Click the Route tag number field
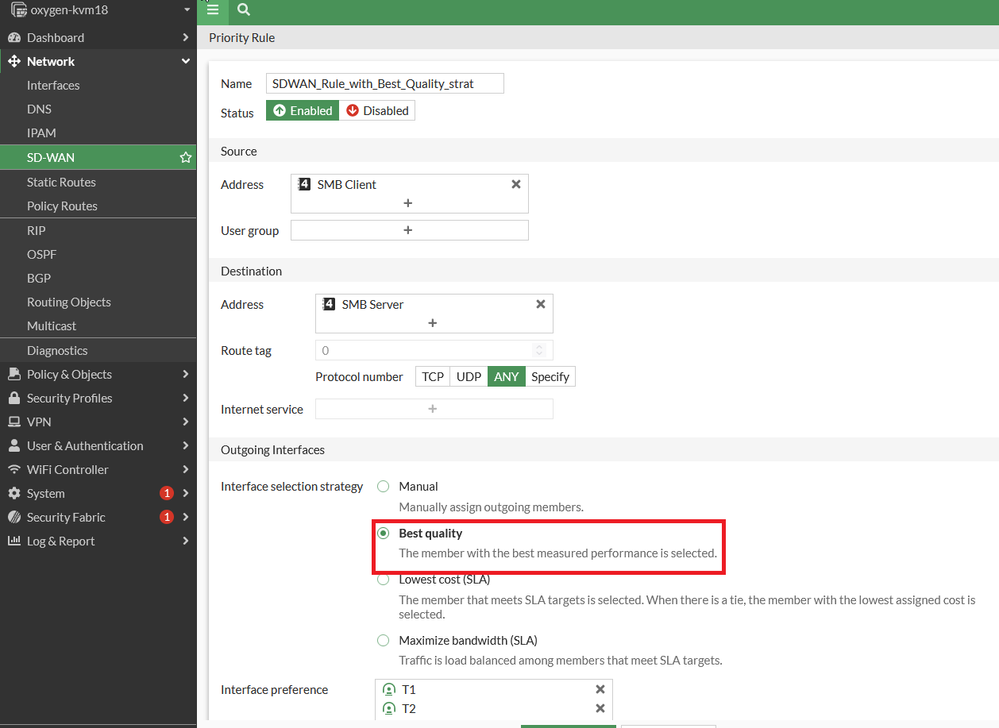 pyautogui.click(x=434, y=350)
